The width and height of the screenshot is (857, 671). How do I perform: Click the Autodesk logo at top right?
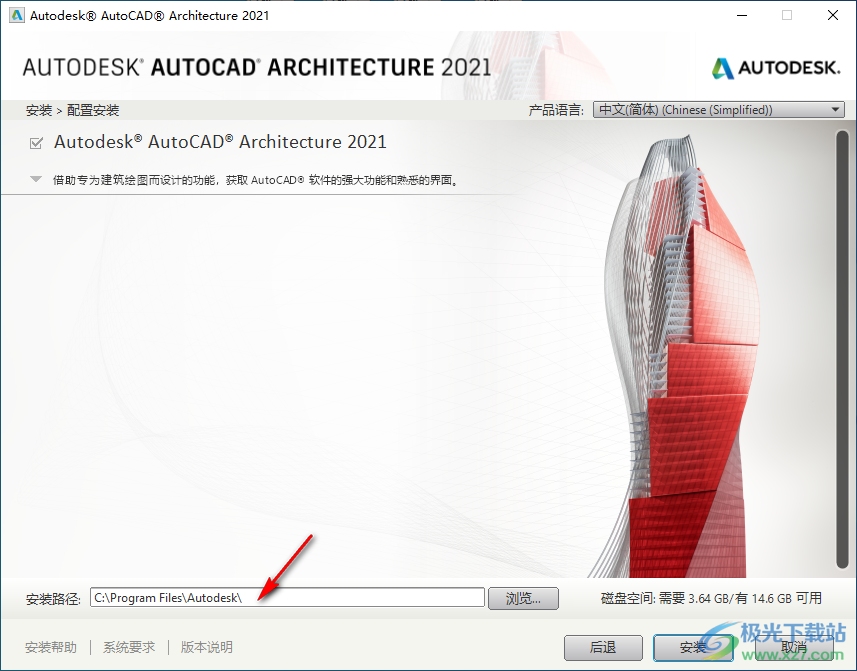tap(776, 68)
